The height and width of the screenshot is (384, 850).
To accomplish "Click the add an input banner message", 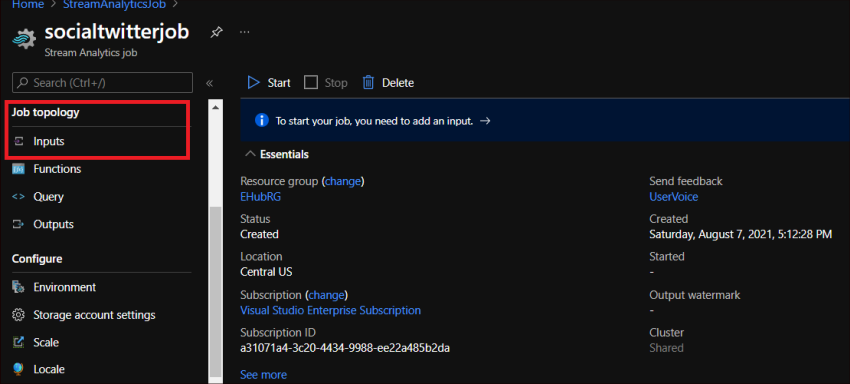I will pyautogui.click(x=374, y=121).
